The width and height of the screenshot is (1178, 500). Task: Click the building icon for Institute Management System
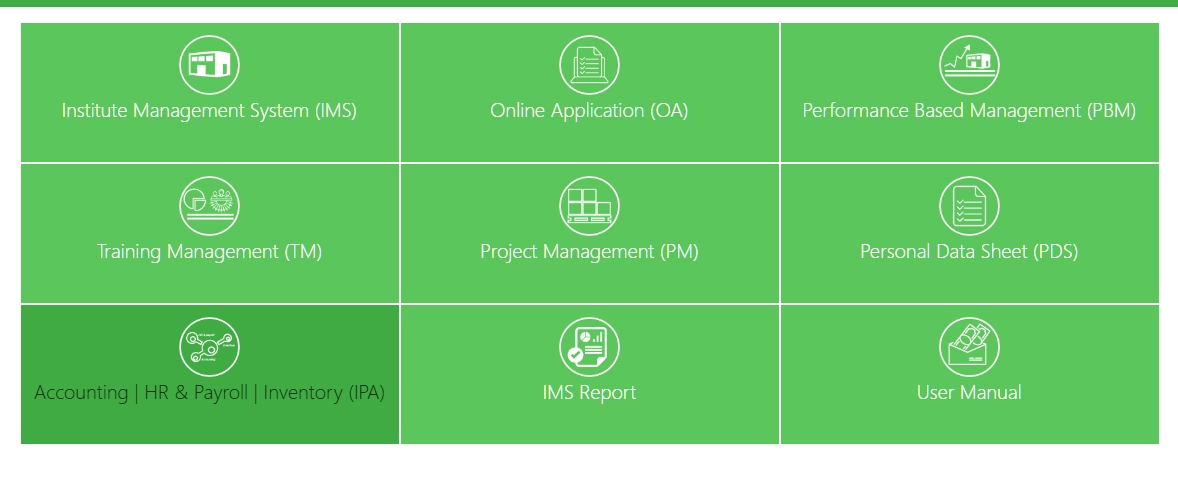pyautogui.click(x=210, y=65)
